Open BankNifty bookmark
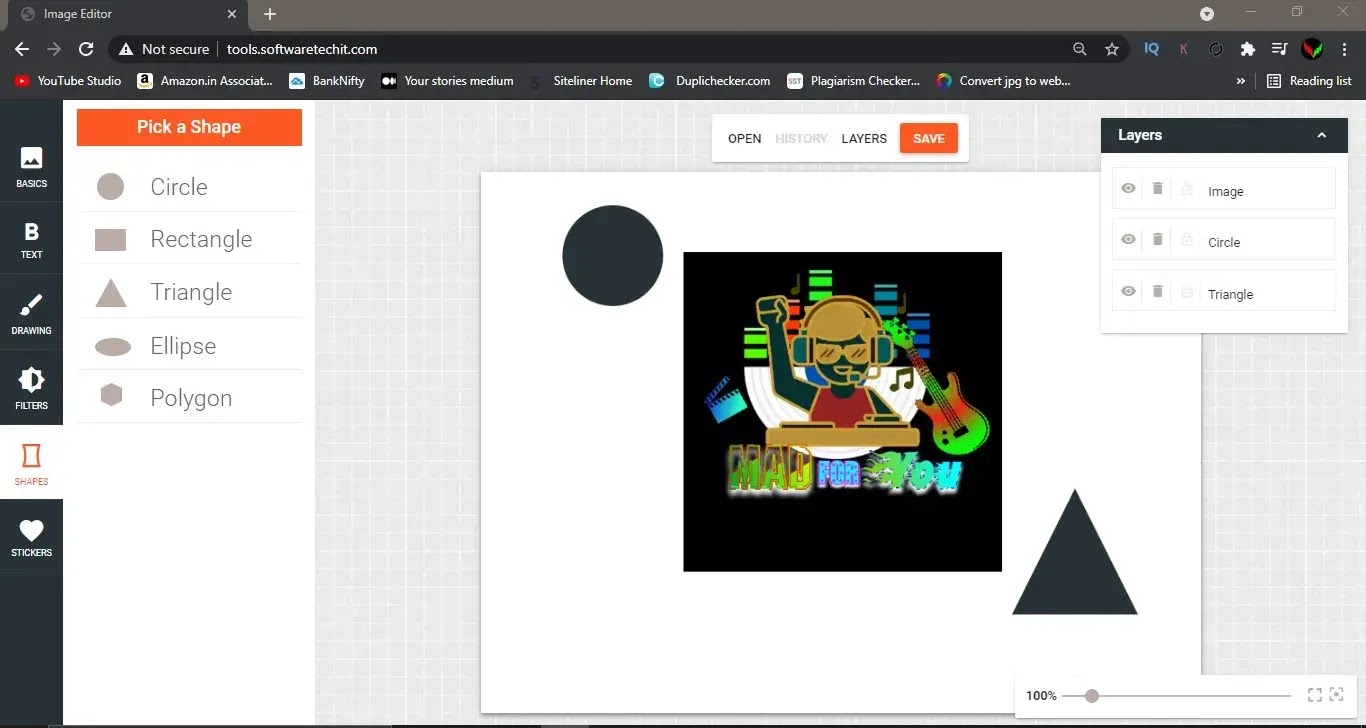Viewport: 1366px width, 728px height. [x=327, y=81]
